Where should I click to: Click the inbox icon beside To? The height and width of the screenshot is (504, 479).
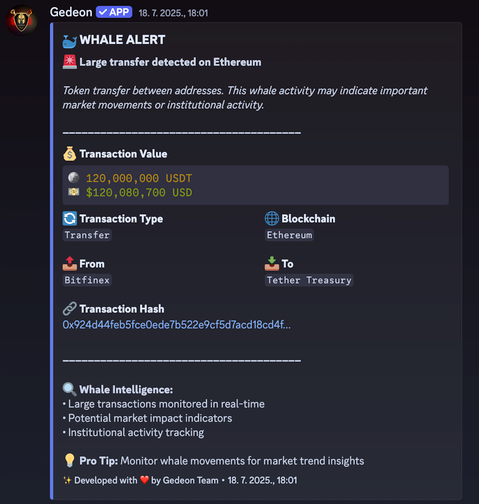[272, 264]
